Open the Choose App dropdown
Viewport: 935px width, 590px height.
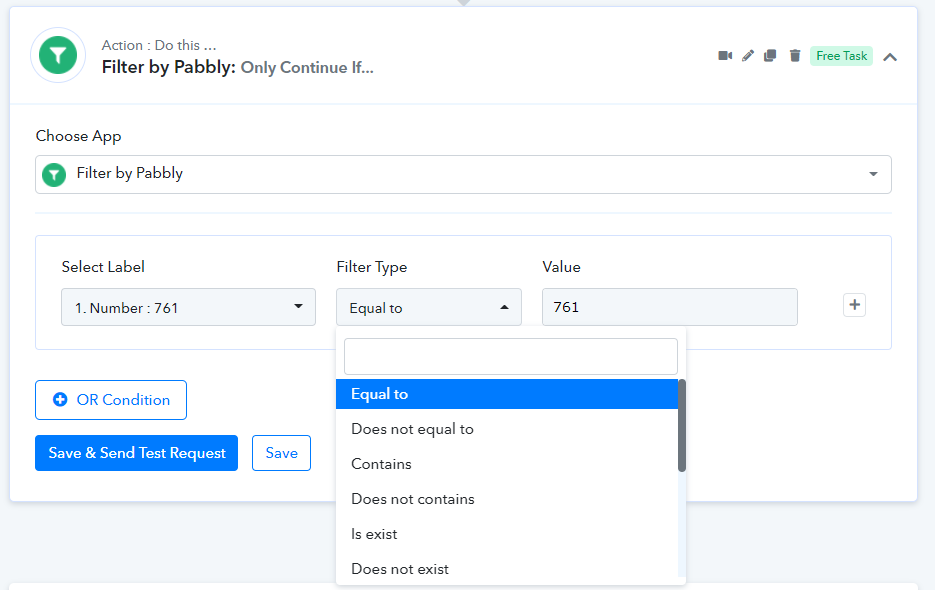point(463,174)
